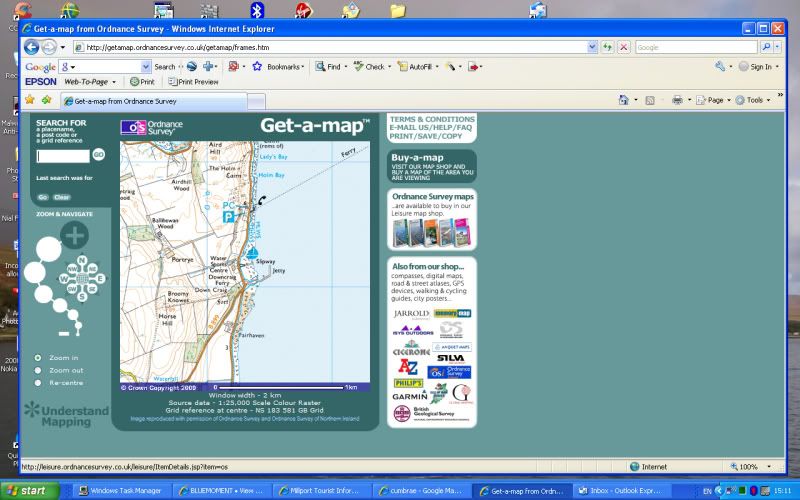
Task: Click the Clear button
Action: click(62, 197)
